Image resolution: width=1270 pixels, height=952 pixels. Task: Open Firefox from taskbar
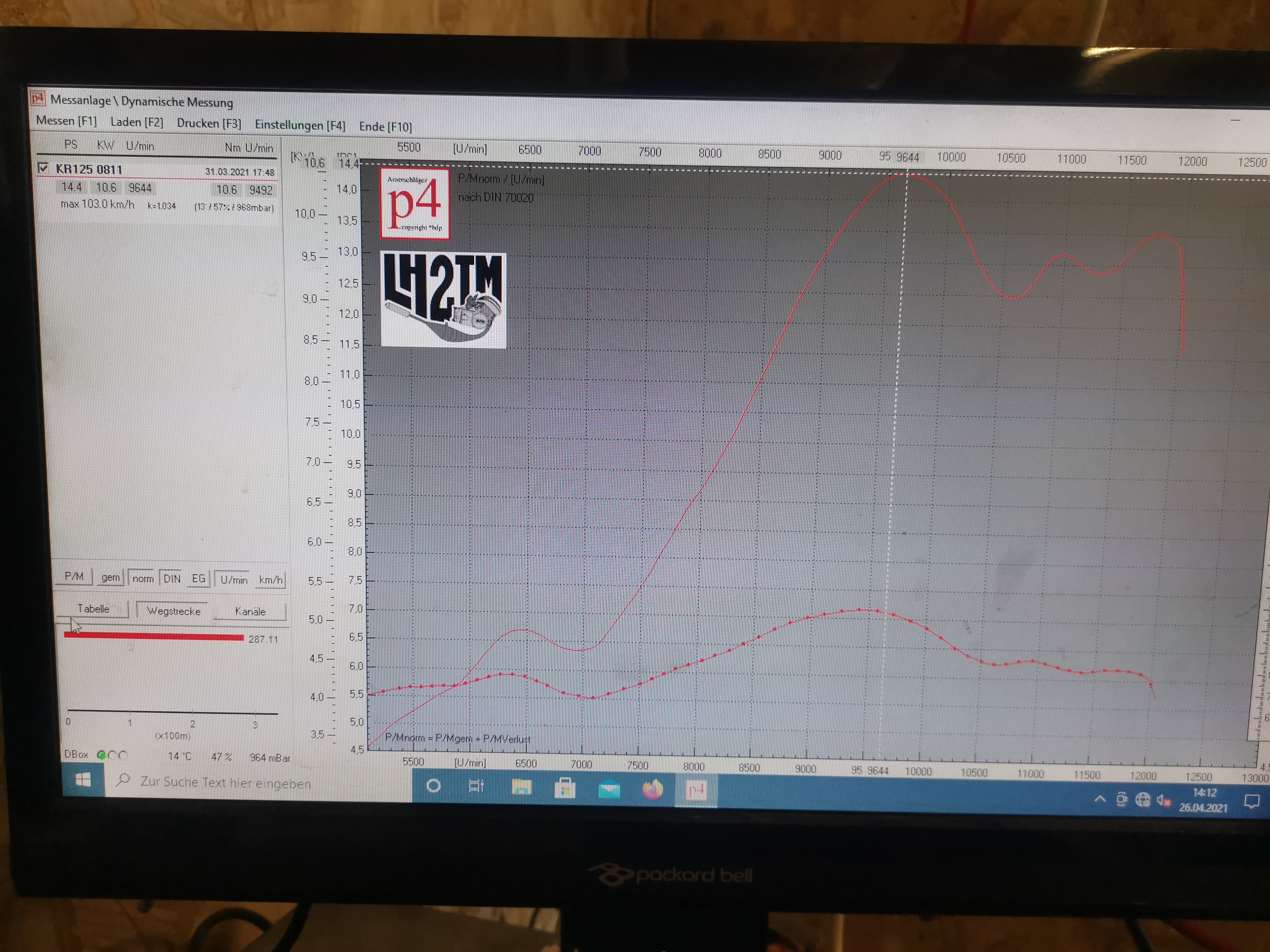click(652, 790)
